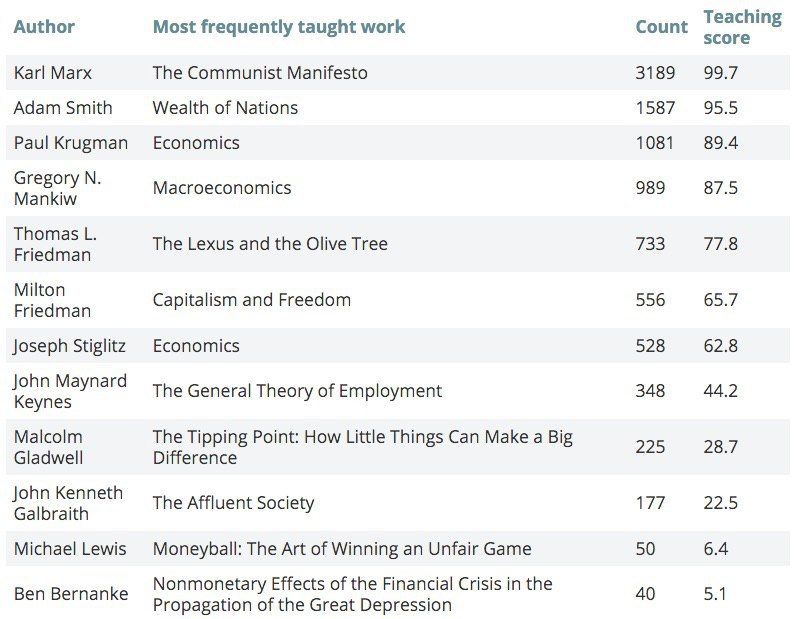Click the Moneyball work title
This screenshot has height=619, width=795.
pos(342,549)
